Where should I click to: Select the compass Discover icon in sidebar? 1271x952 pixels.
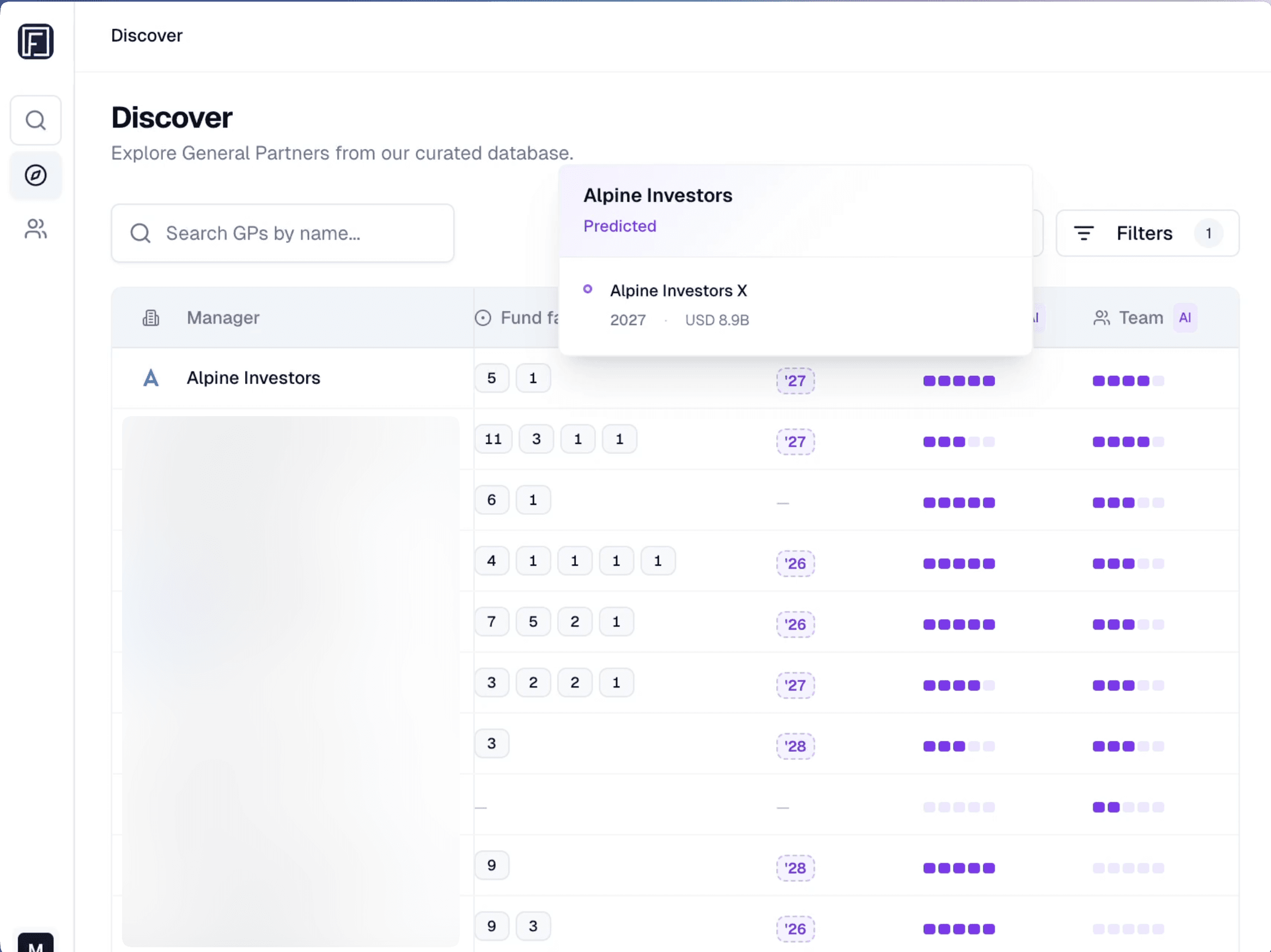pos(35,175)
